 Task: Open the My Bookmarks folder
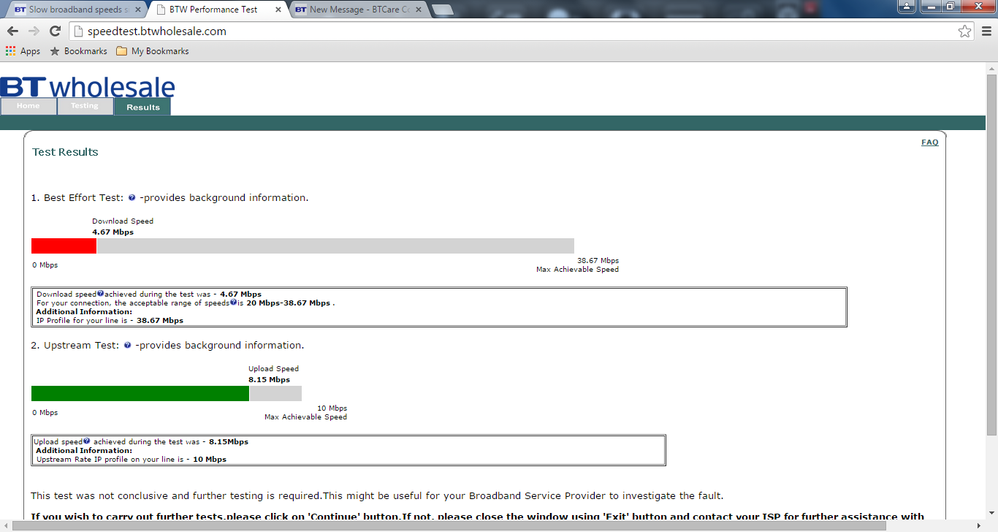coord(153,51)
